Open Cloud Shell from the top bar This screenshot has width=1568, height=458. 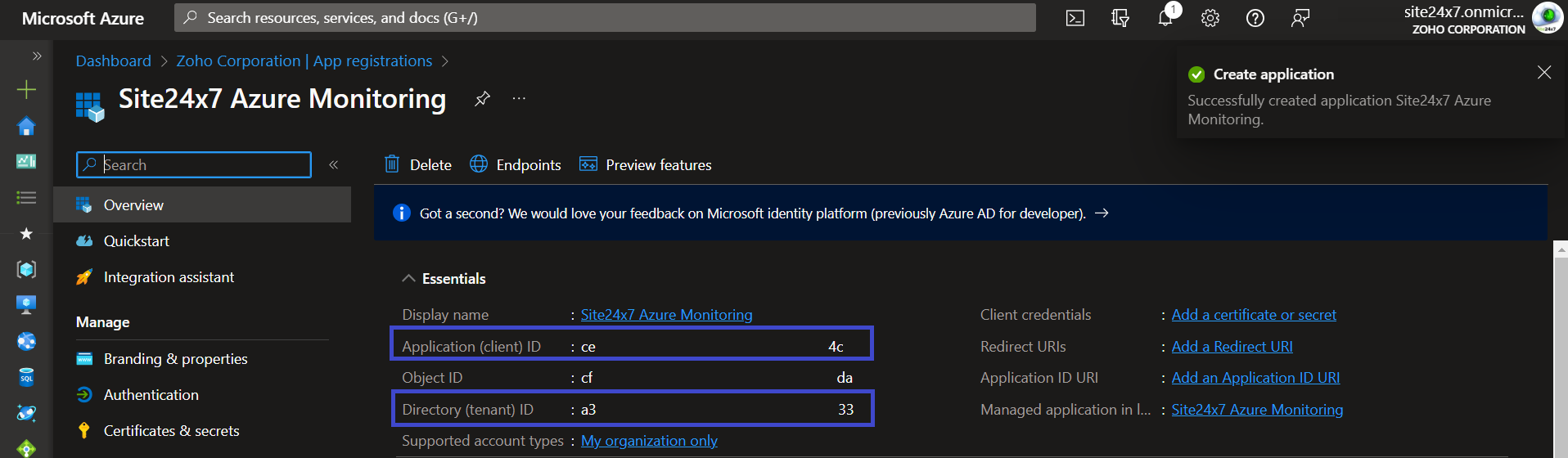coord(1075,18)
